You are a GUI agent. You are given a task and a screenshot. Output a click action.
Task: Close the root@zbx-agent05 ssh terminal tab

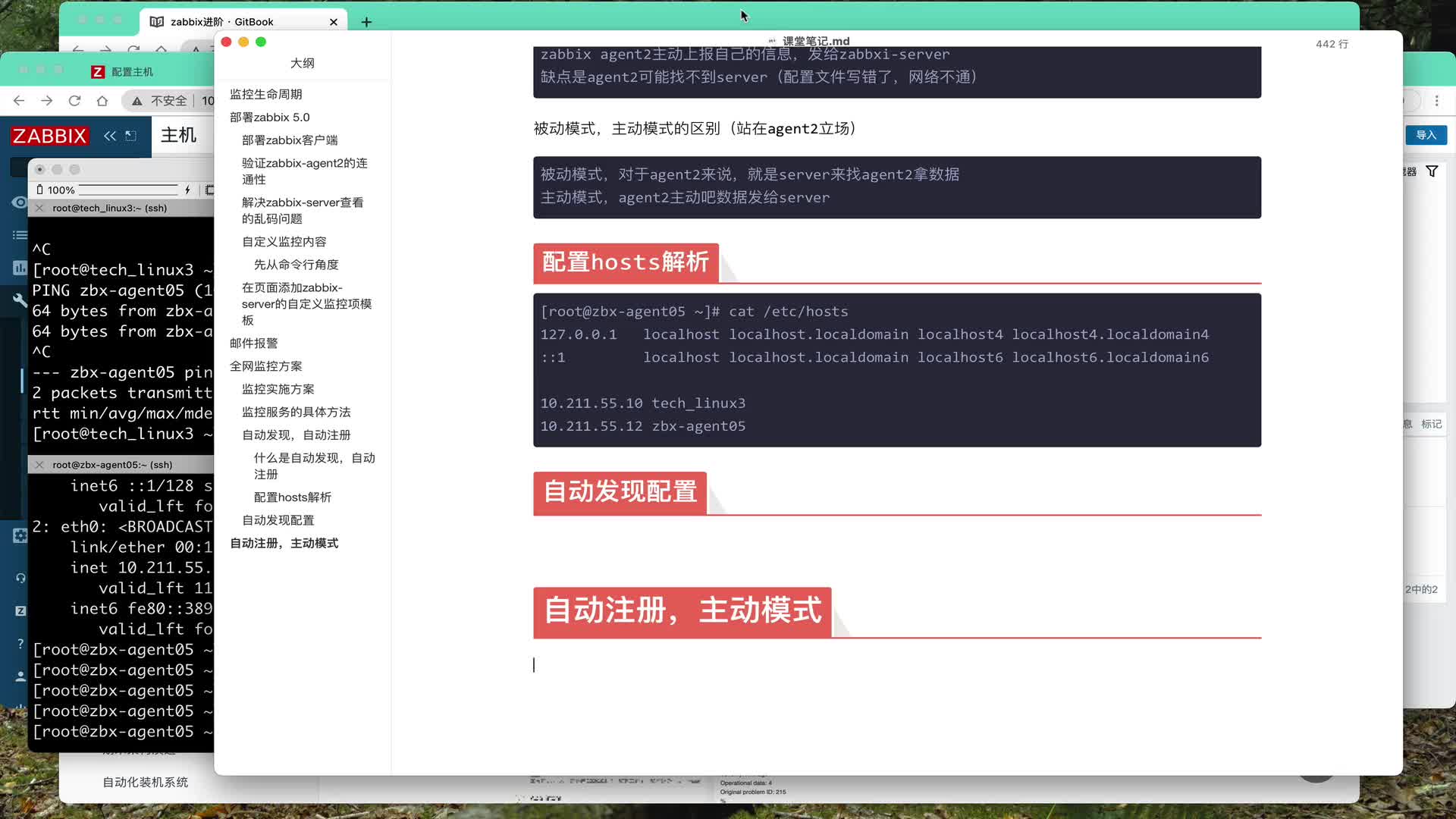pos(39,465)
